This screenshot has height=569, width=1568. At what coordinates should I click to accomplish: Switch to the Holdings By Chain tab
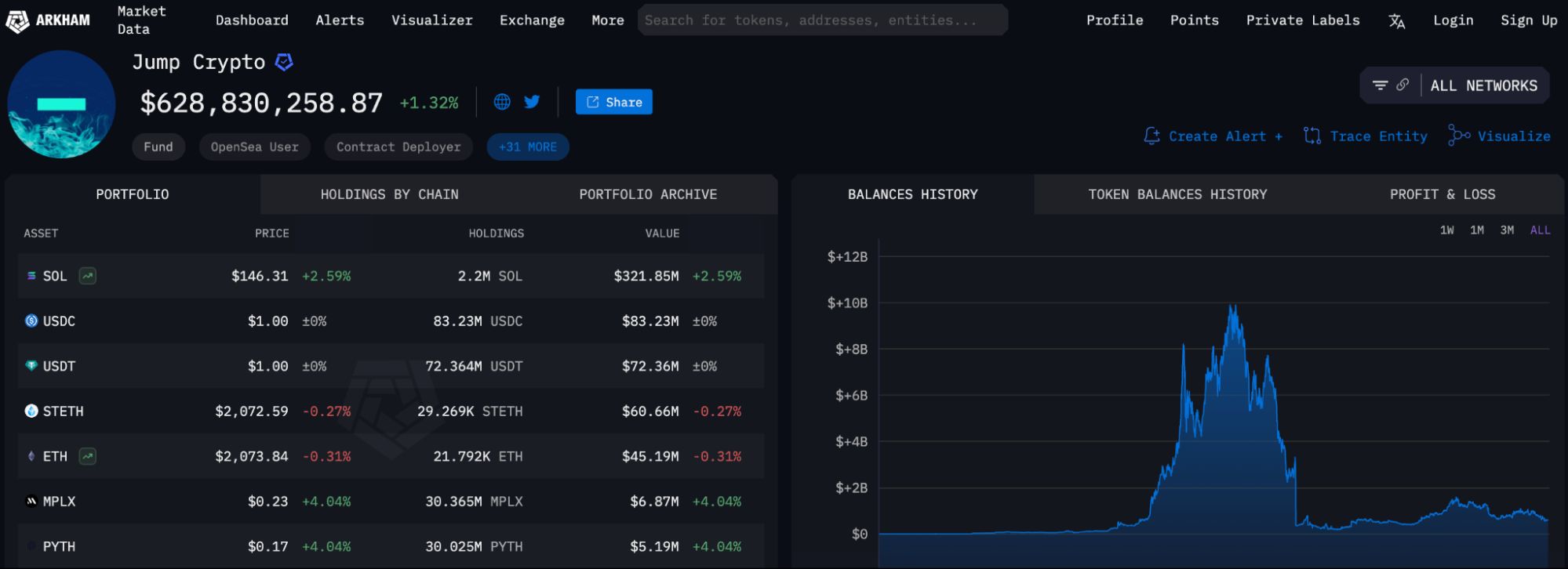point(389,194)
